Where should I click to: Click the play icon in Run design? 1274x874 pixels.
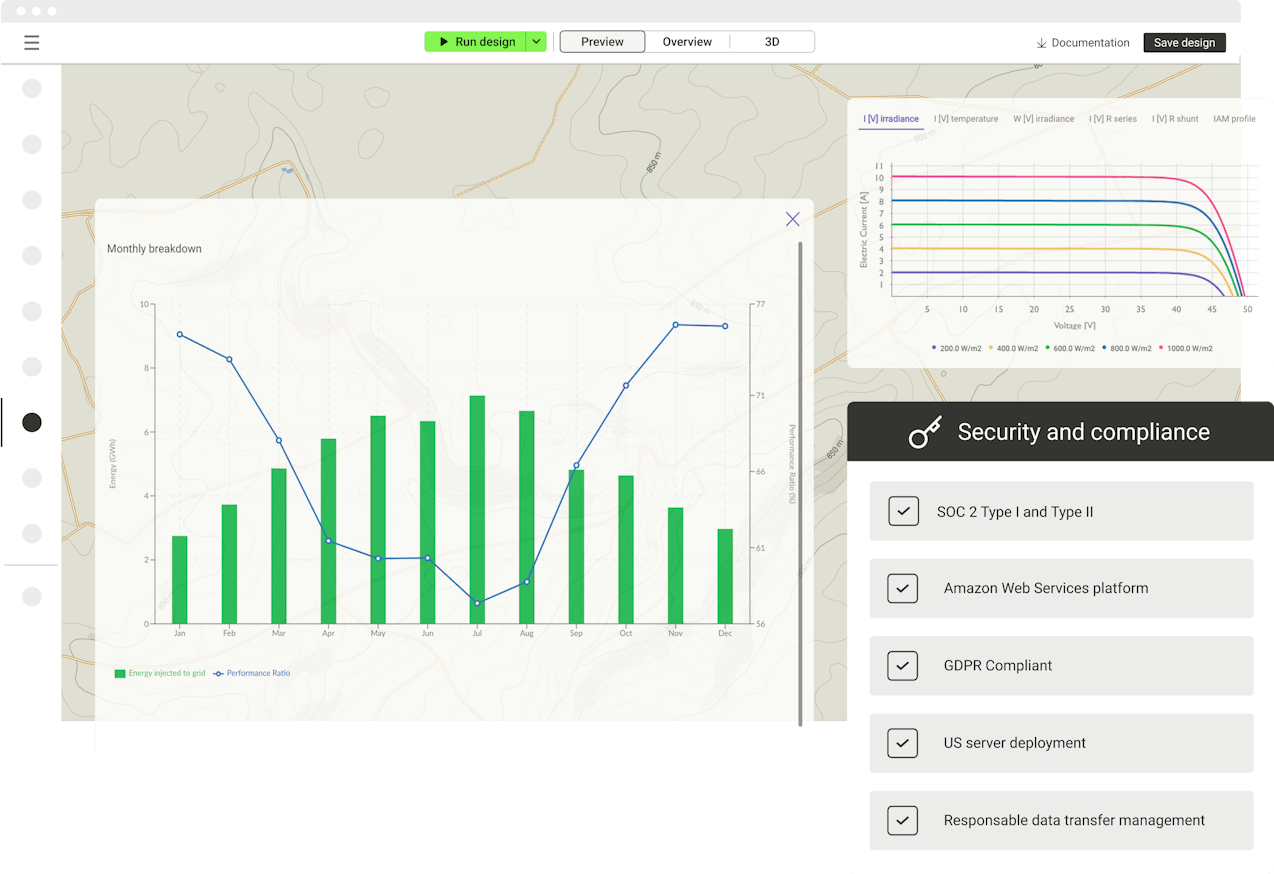pyautogui.click(x=444, y=42)
